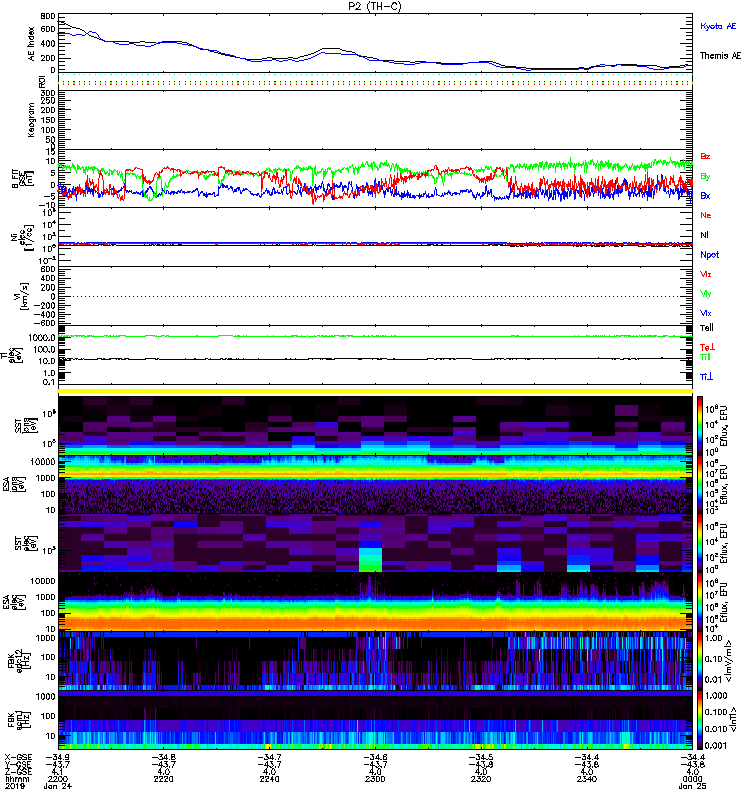750x800 pixels.
Task: Click the blue Vix velocity legend label
Action: click(706, 313)
